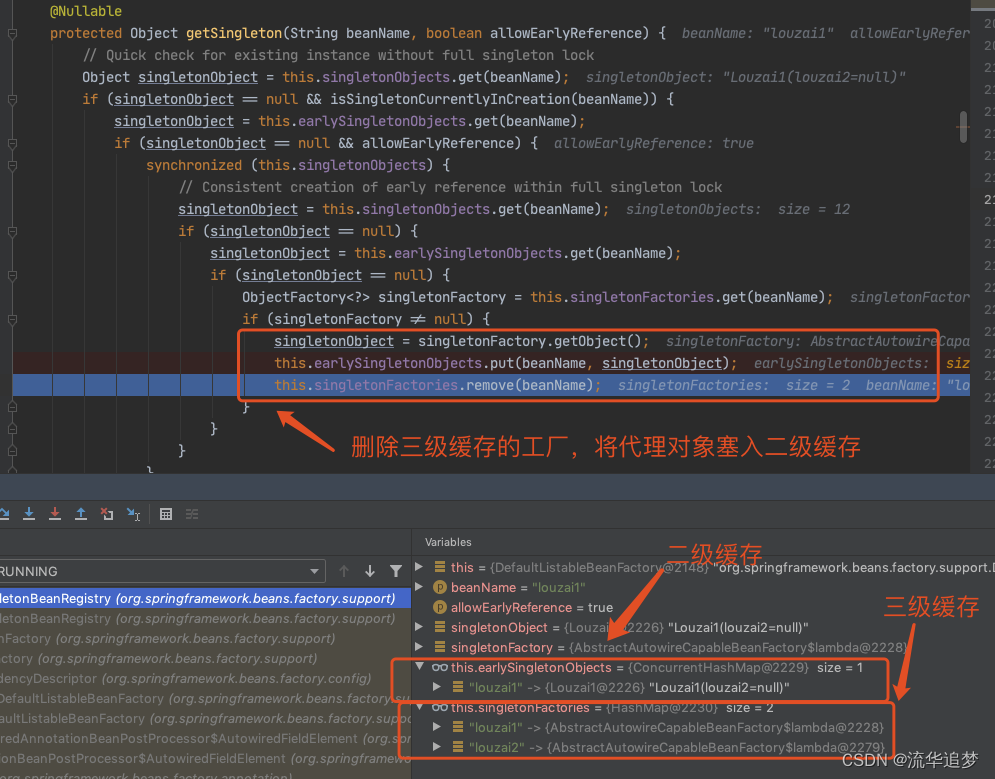Click the red Force Step Into icon
995x779 pixels.
click(x=55, y=514)
